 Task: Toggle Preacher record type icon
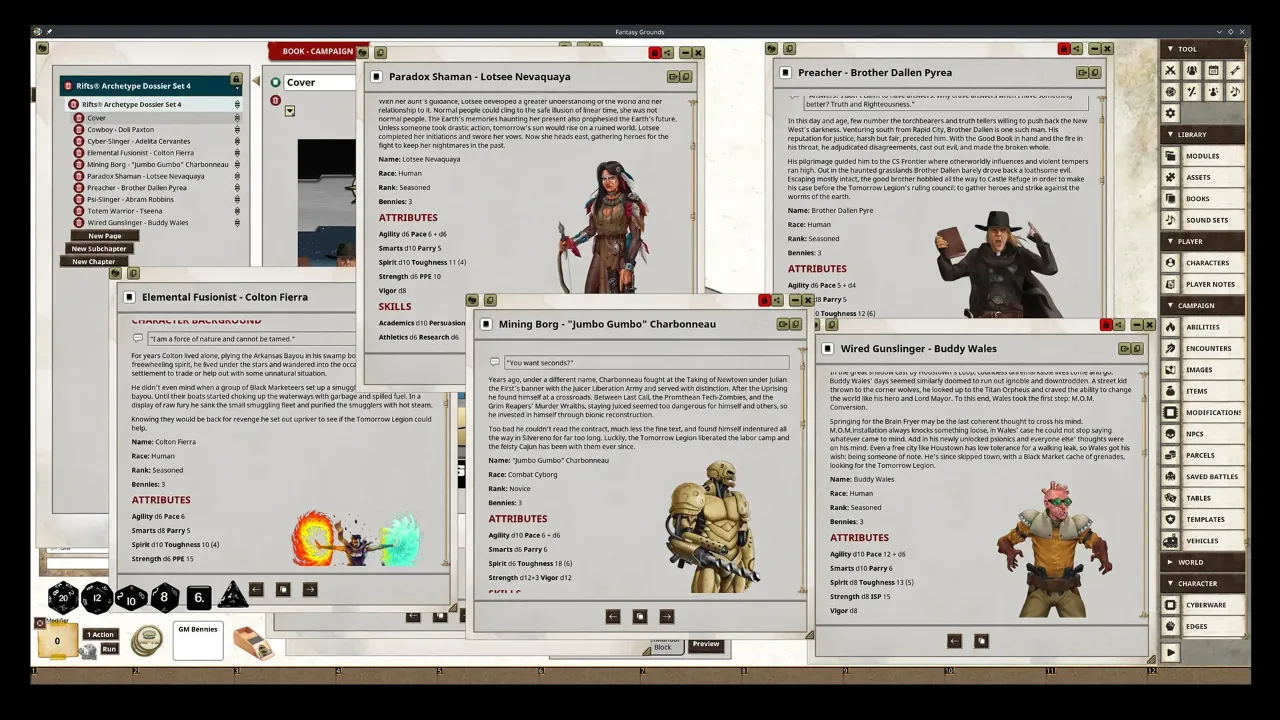786,73
